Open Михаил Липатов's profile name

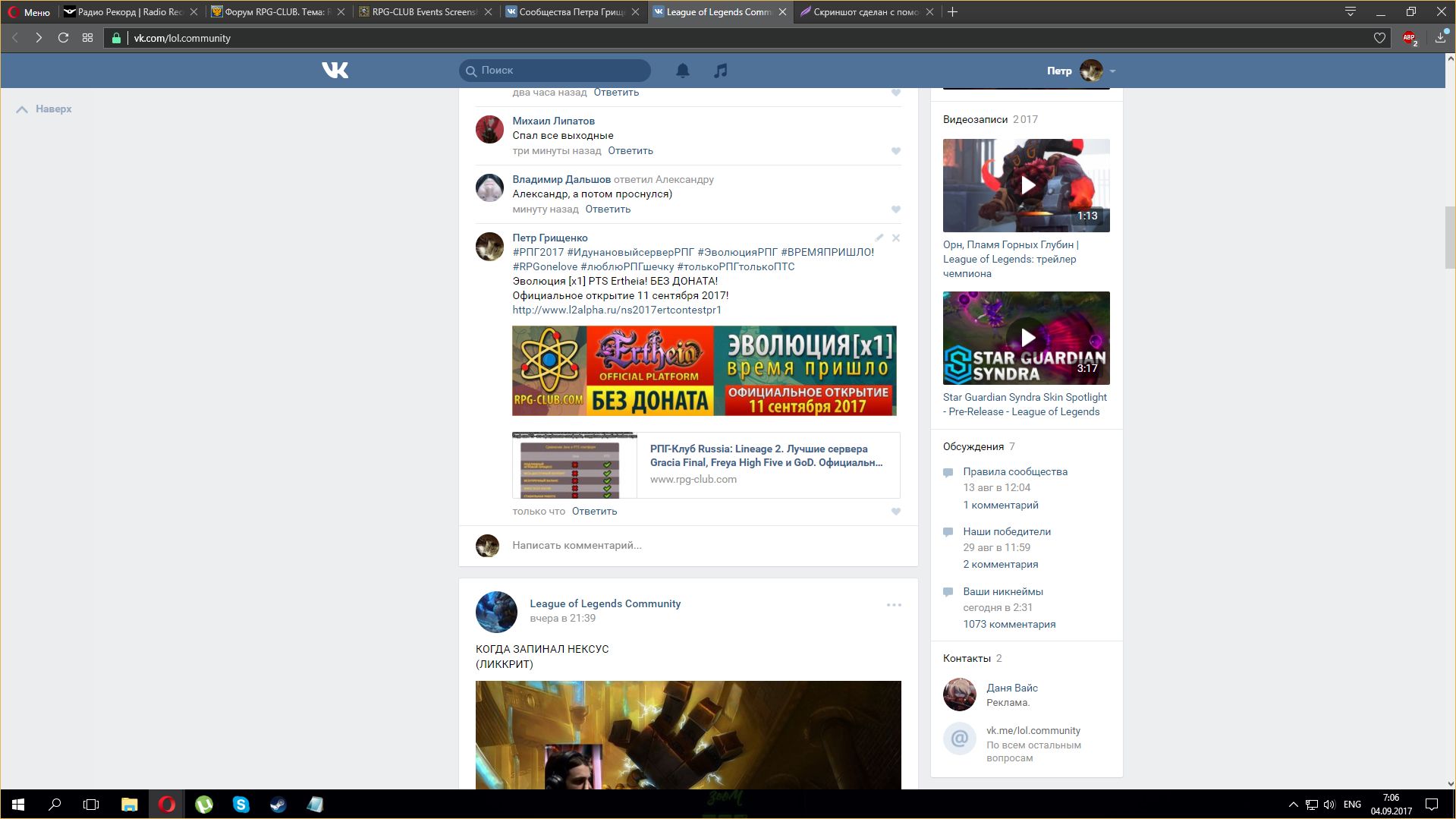553,121
